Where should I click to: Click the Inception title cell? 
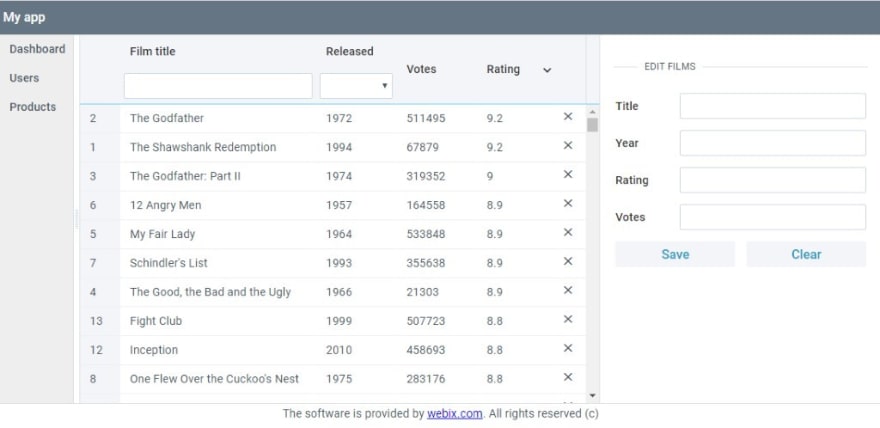pyautogui.click(x=154, y=350)
